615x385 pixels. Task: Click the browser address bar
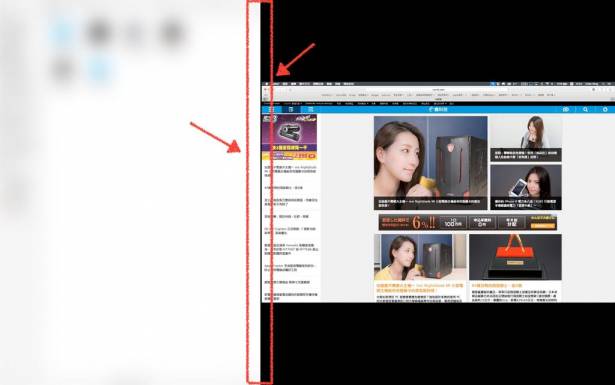coord(438,90)
